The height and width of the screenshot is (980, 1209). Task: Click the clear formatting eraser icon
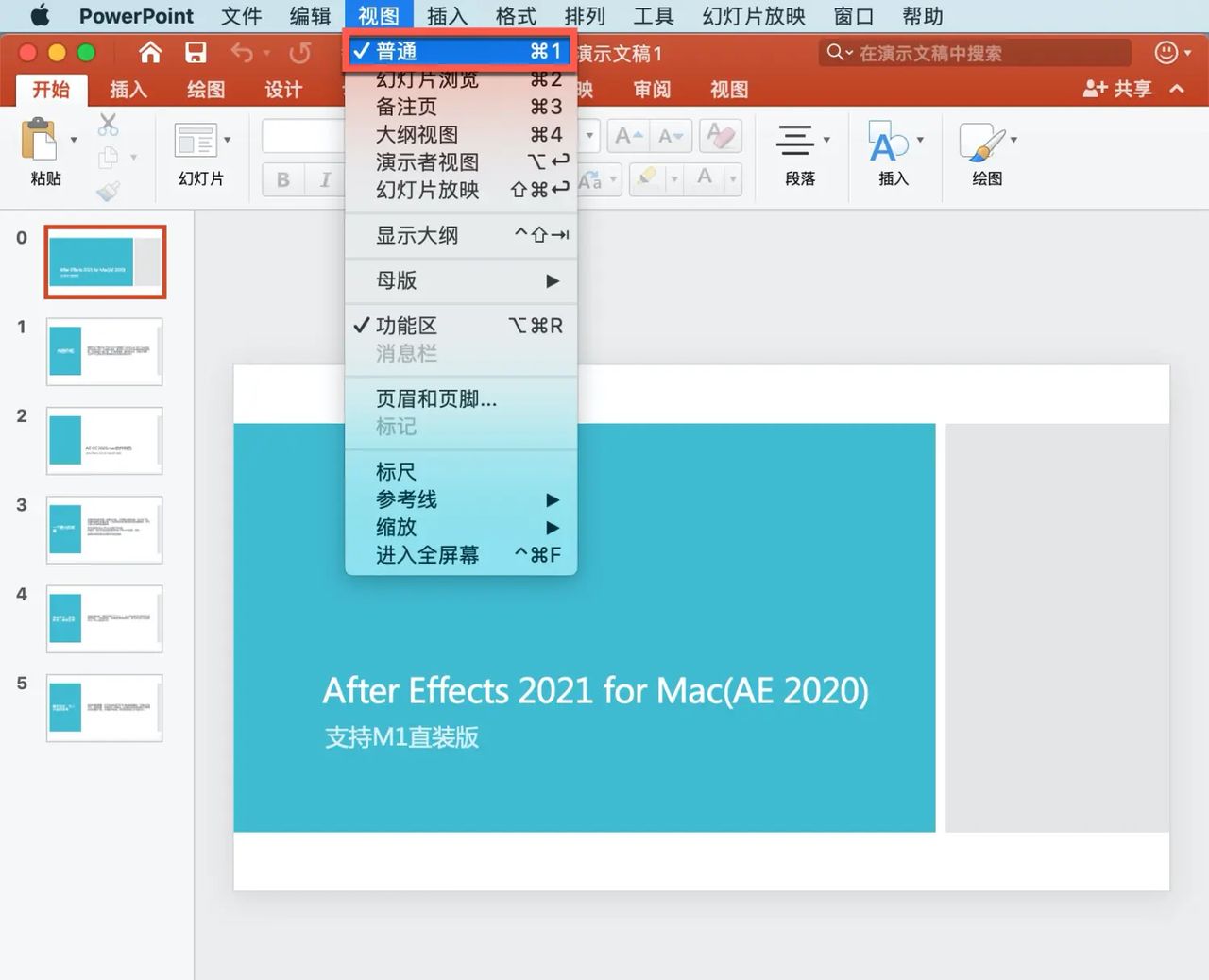point(721,135)
